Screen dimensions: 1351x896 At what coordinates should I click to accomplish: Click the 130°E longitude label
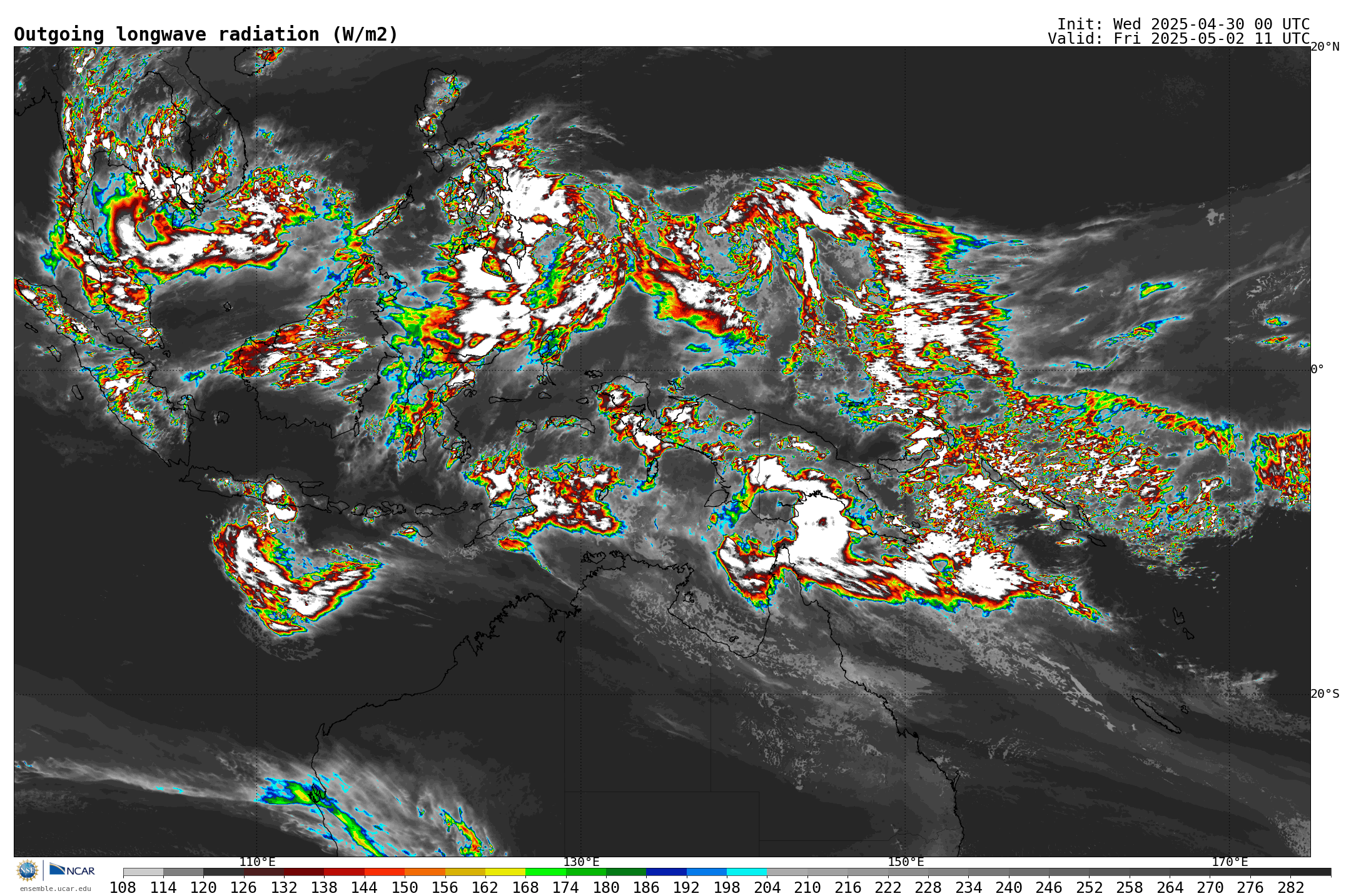tap(581, 862)
